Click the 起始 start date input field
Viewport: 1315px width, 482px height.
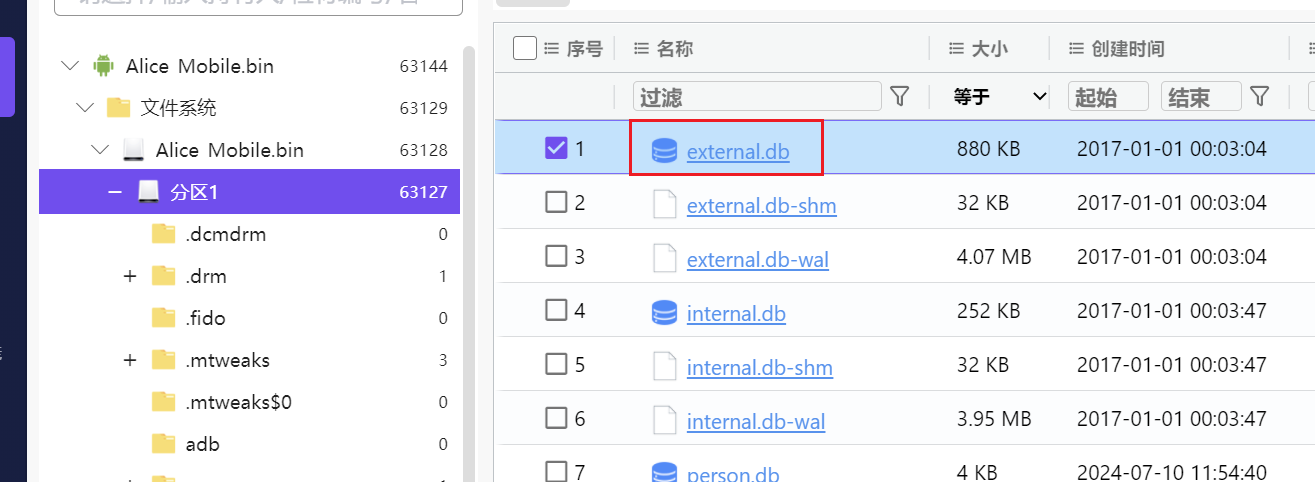pos(1107,96)
